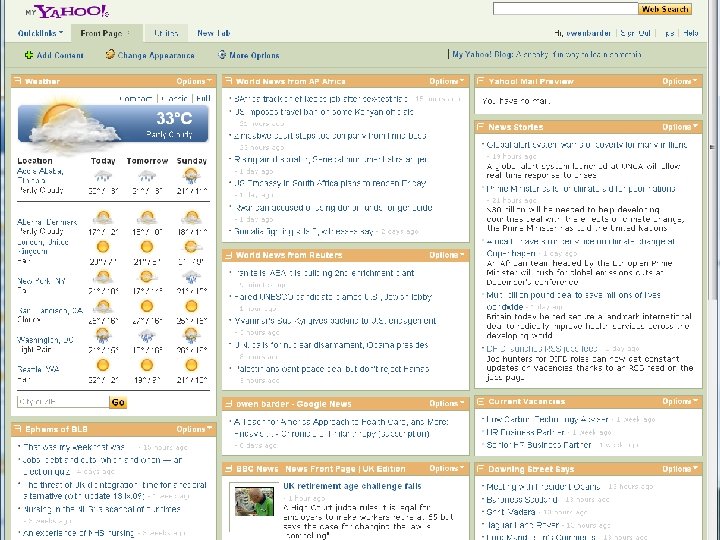Click San Francisco's Tomorrow sunny icon
The height and width of the screenshot is (540, 720).
[x=147, y=306]
